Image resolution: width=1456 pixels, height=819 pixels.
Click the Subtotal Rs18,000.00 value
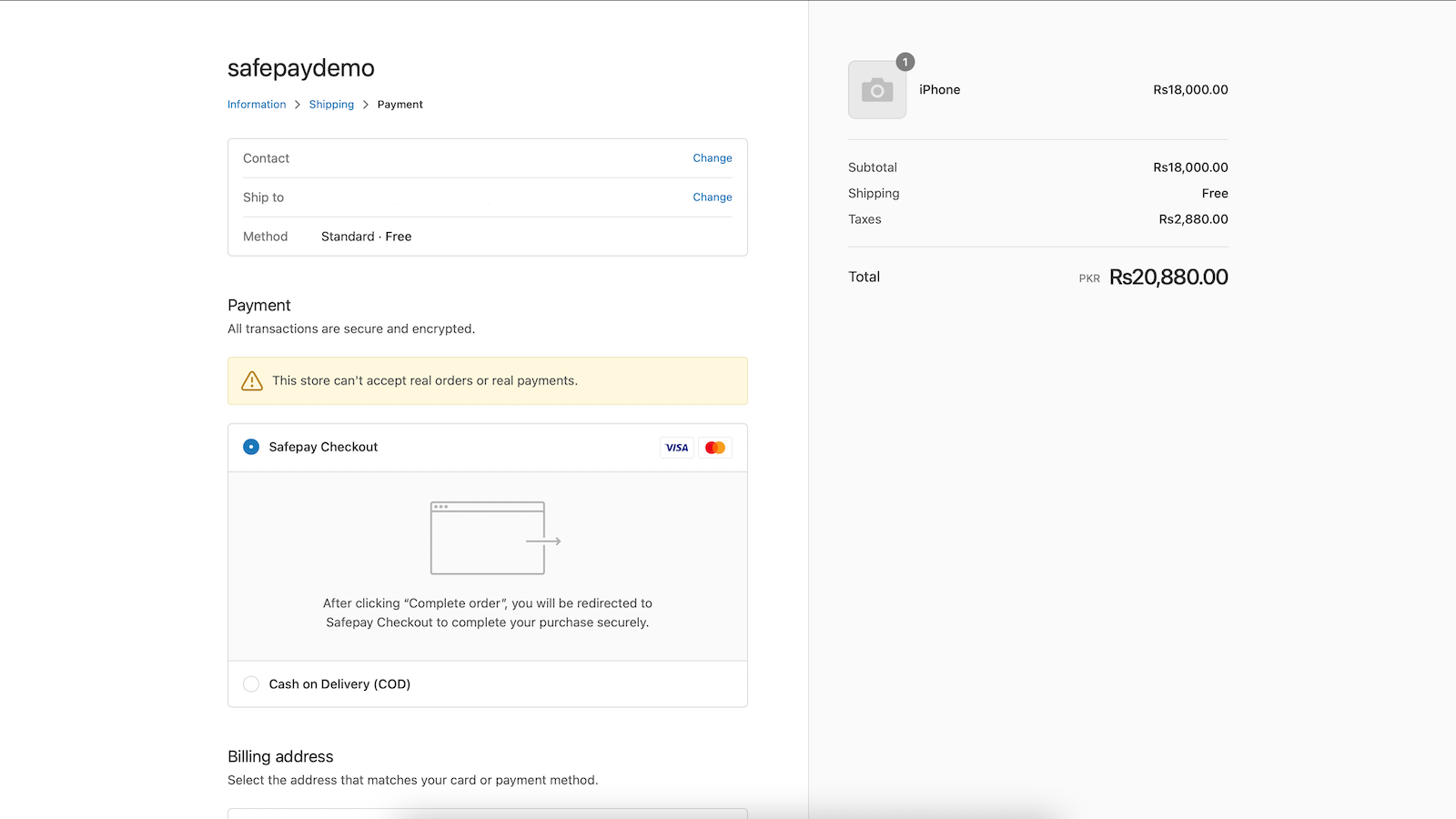pyautogui.click(x=1190, y=167)
